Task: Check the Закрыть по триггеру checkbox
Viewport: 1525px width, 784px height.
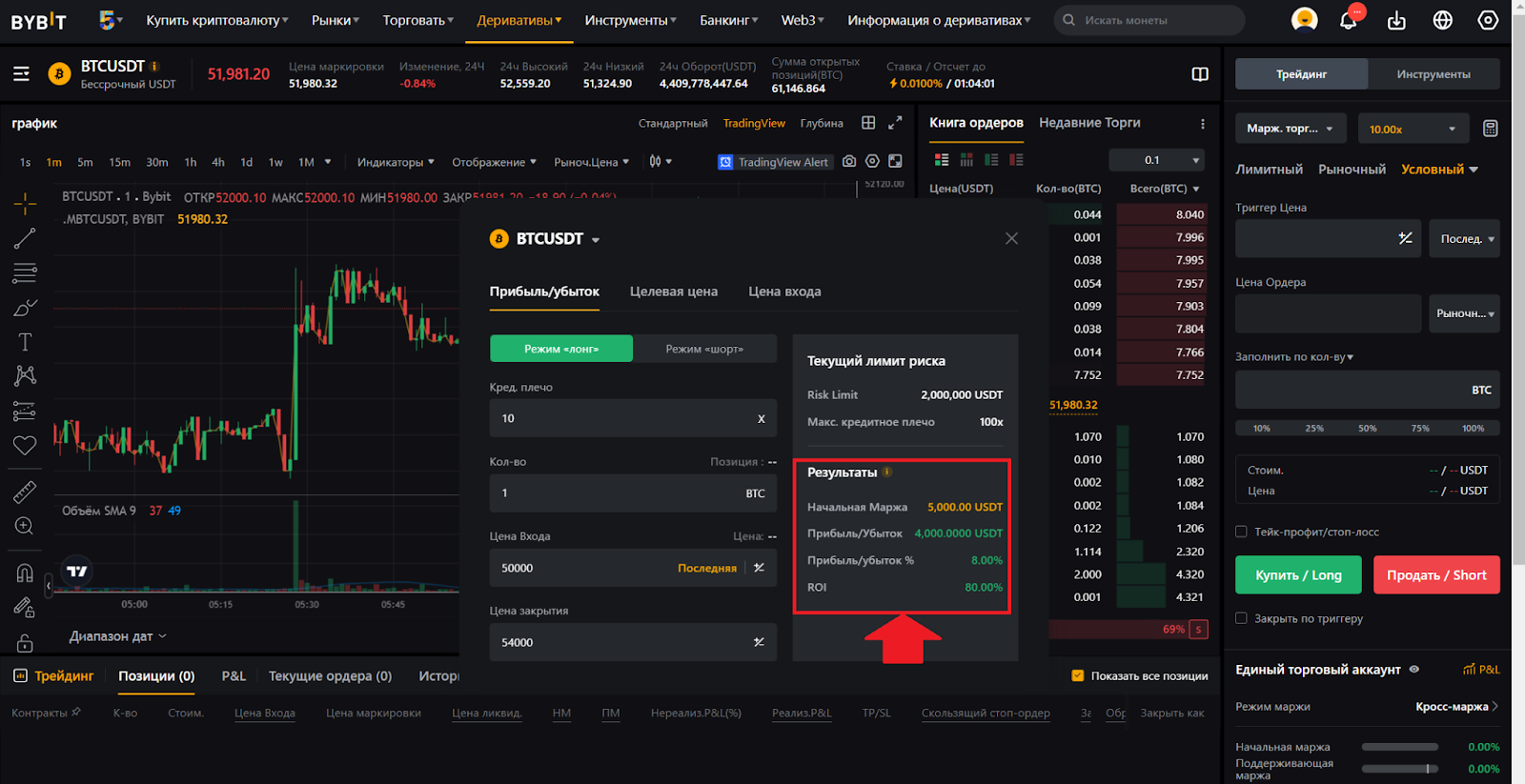Action: [x=1241, y=618]
